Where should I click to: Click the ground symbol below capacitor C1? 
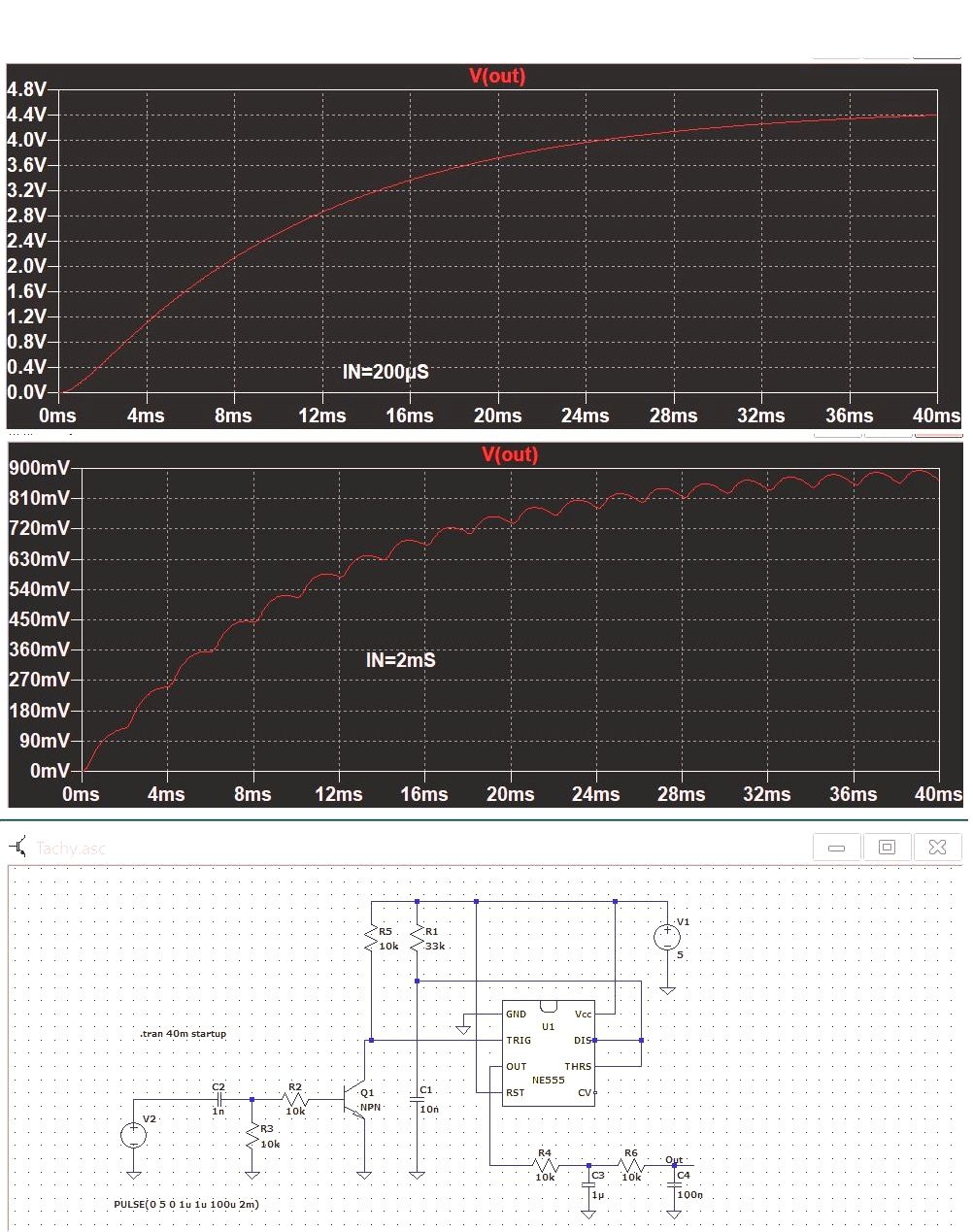(417, 1175)
